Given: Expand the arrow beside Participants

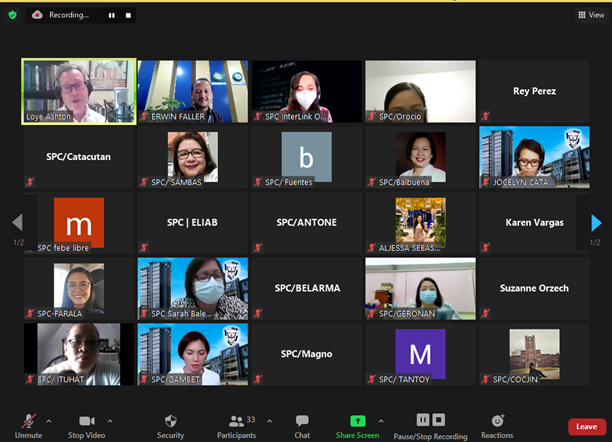Looking at the screenshot, I should [x=270, y=421].
